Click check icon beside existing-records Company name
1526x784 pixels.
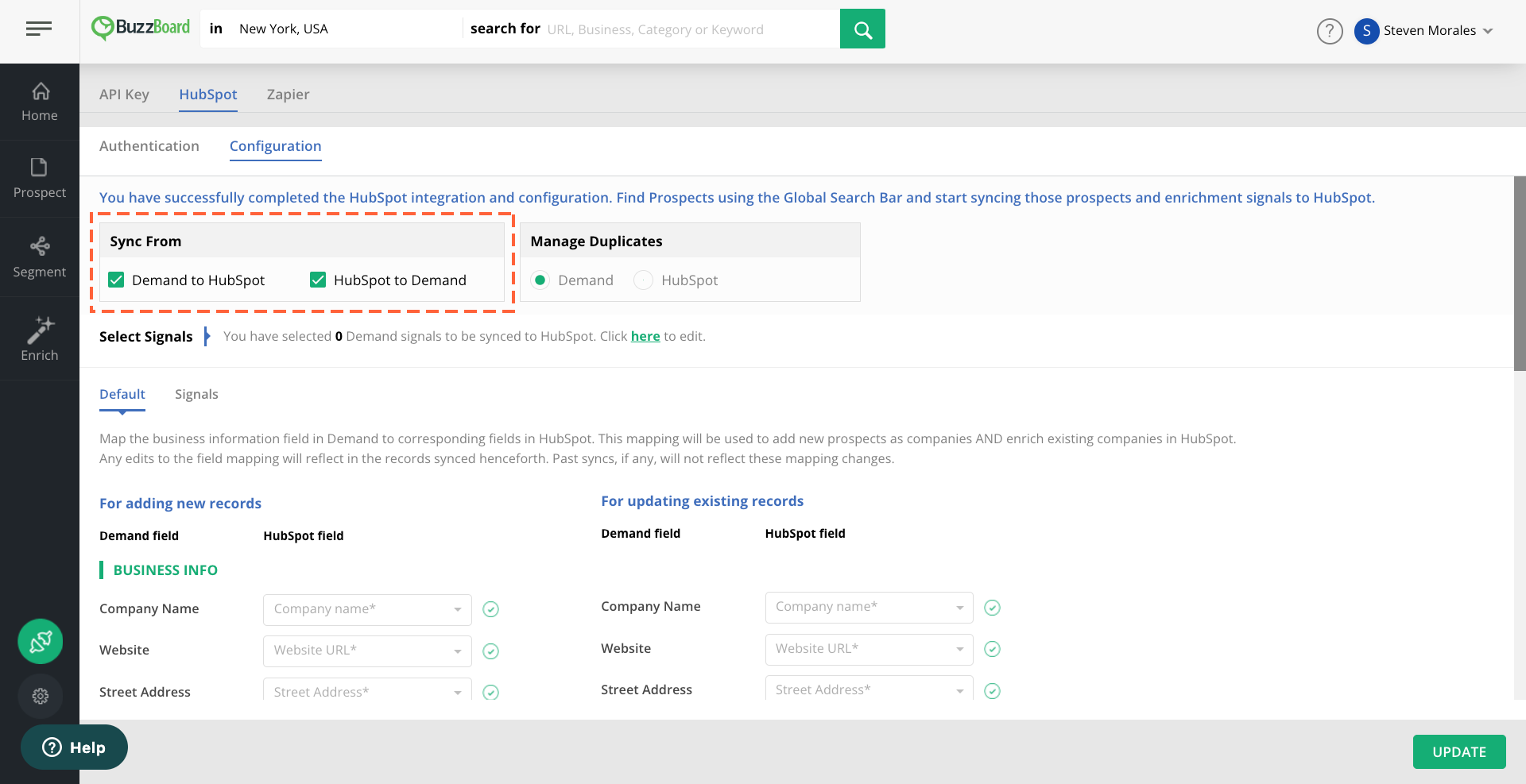992,608
